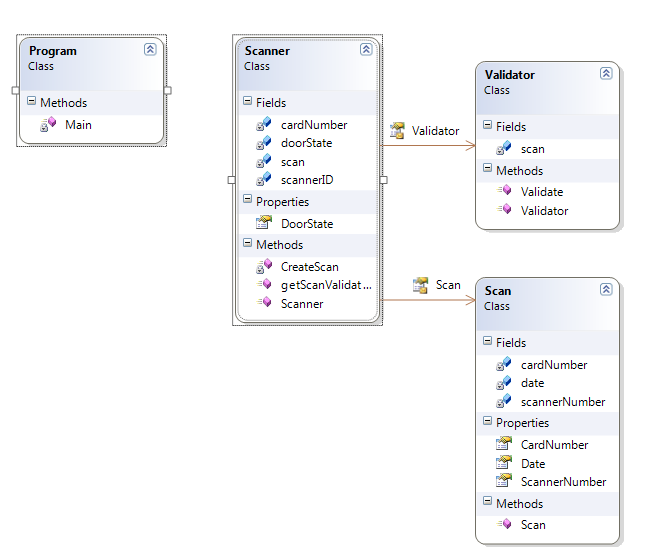Collapse the Properties section in Scanner class
Screen dimensions: 660x555
pos(248,199)
